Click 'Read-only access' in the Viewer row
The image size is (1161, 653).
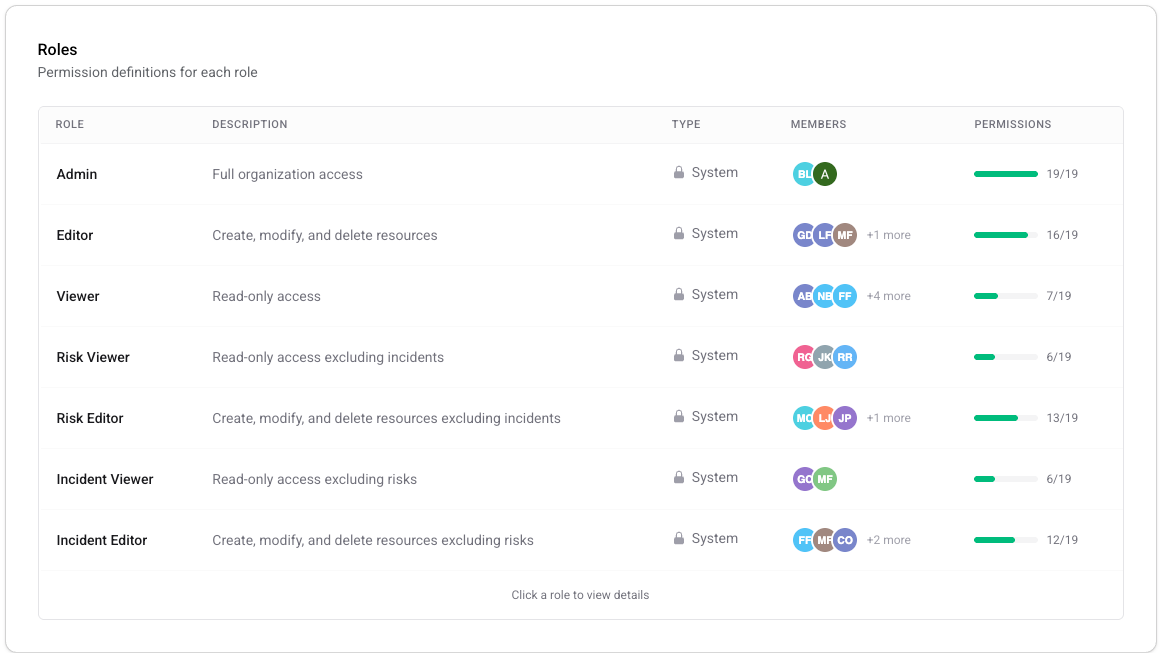point(267,296)
